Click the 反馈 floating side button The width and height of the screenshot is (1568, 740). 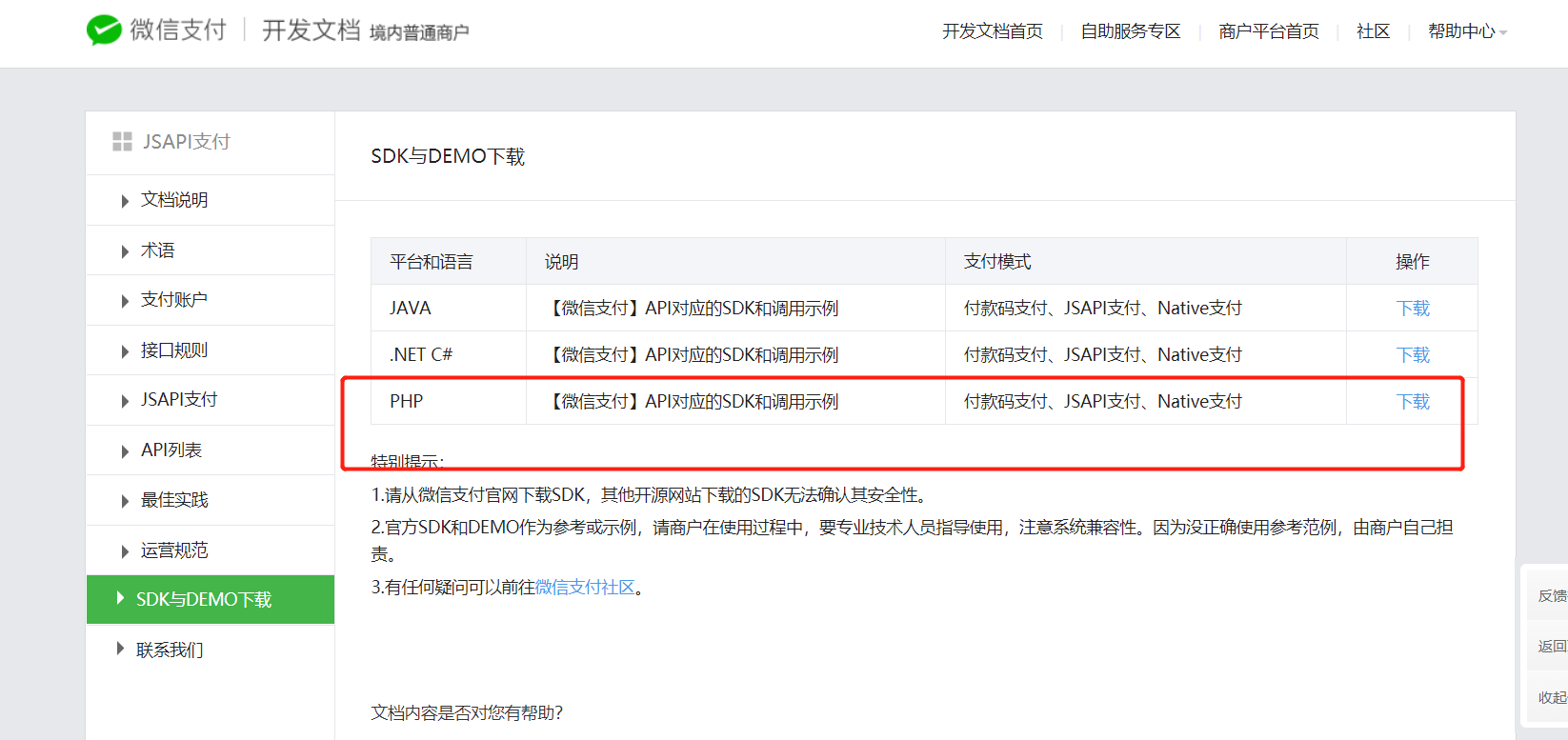pos(1552,596)
